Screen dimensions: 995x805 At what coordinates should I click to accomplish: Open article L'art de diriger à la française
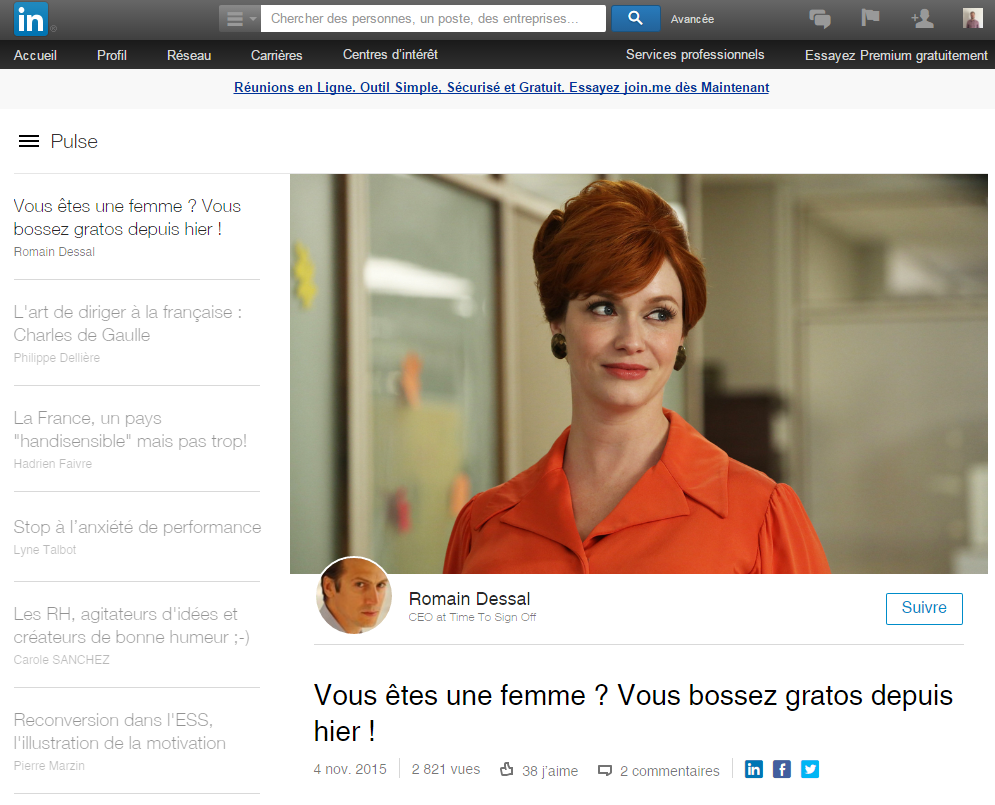(128, 323)
